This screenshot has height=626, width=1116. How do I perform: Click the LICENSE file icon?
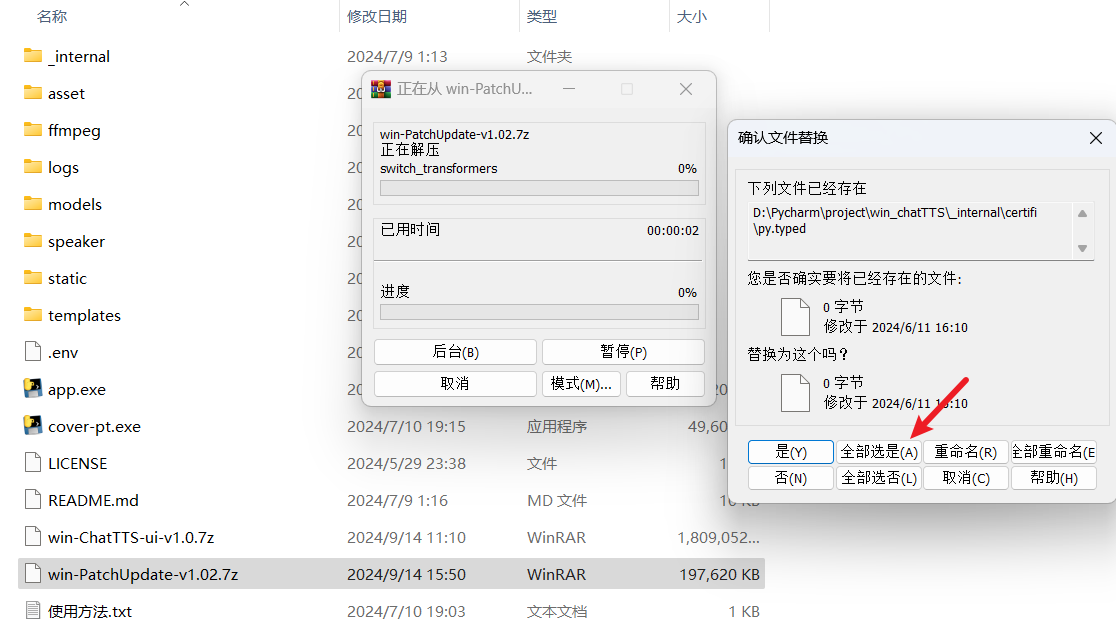tap(33, 462)
